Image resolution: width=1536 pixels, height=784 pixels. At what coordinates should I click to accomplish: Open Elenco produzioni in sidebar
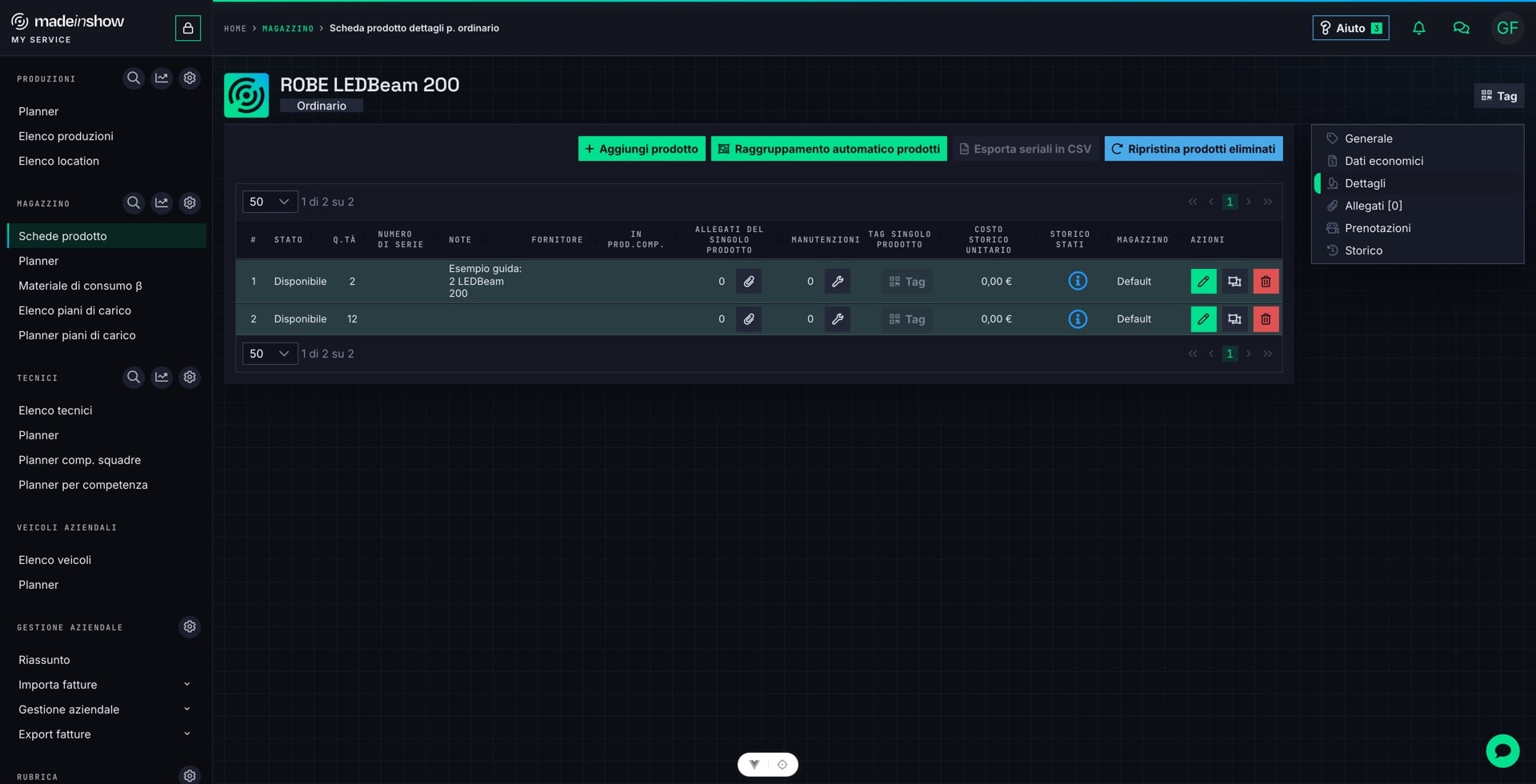(66, 136)
